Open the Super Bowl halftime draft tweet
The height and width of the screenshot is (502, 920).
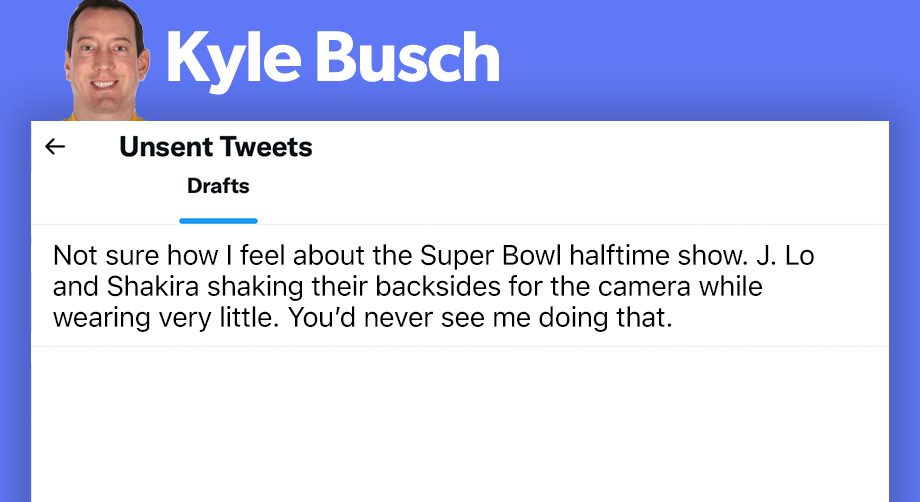(460, 286)
